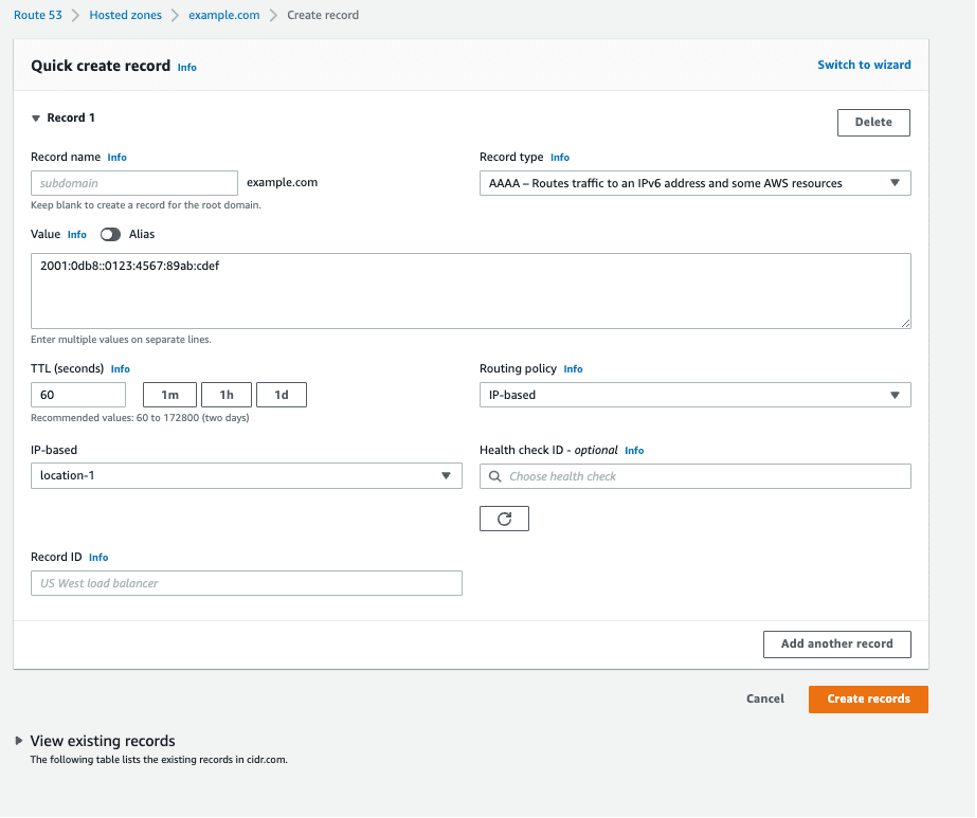This screenshot has height=818, width=977.
Task: Click the Delete record button
Action: point(873,122)
